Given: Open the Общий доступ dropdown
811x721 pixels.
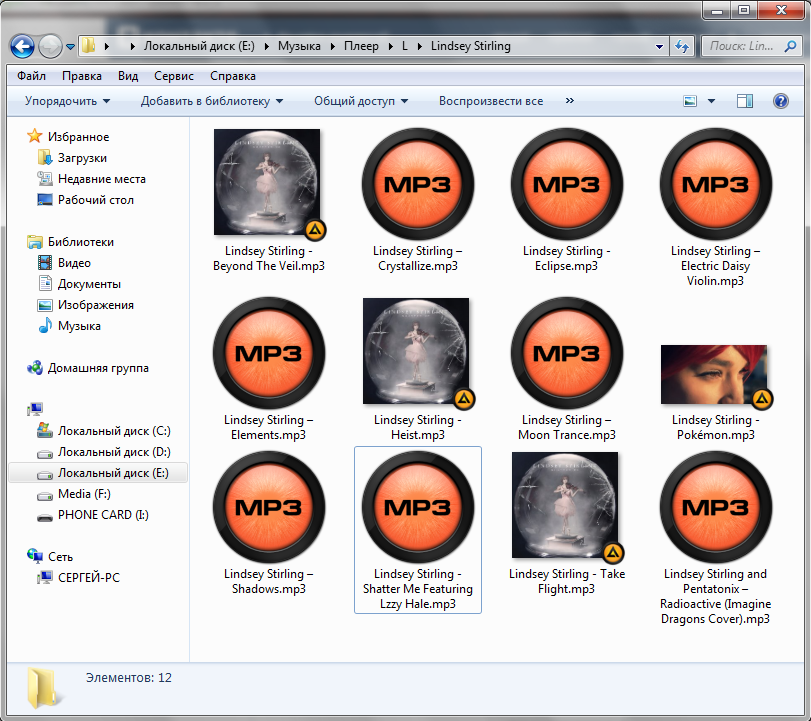Looking at the screenshot, I should pyautogui.click(x=361, y=101).
